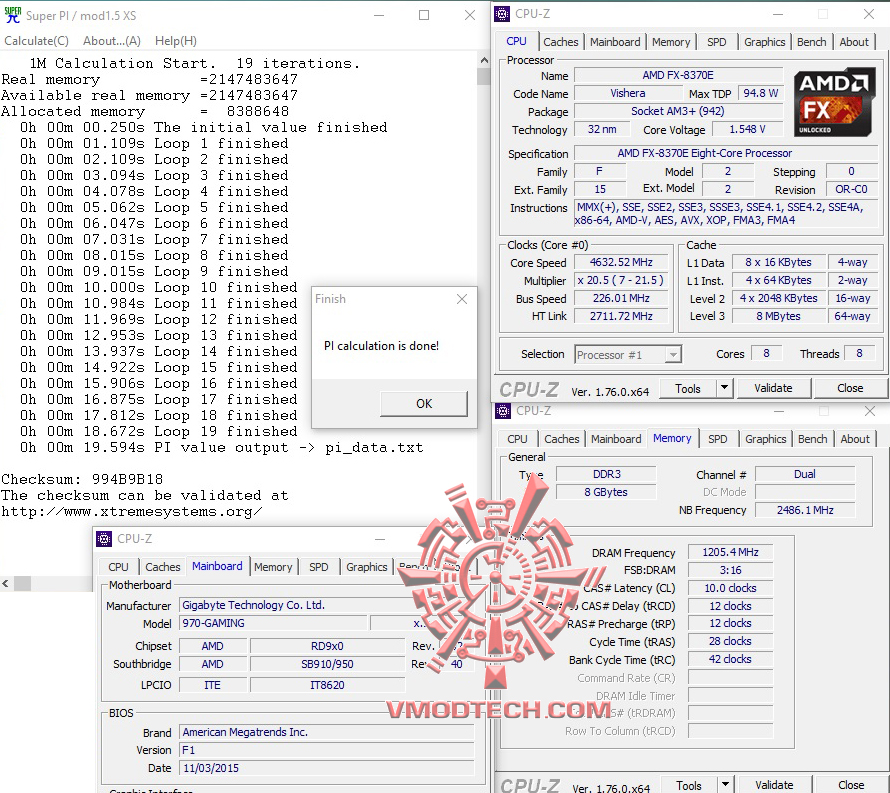Image resolution: width=890 pixels, height=793 pixels.
Task: Click the Checksum: 994B9B18 line
Action: point(82,480)
